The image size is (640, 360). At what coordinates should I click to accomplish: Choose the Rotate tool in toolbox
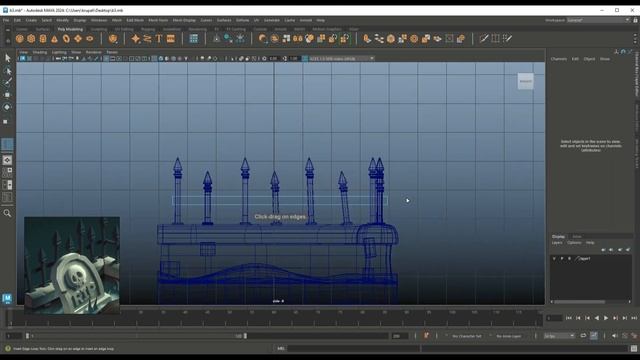(7, 107)
